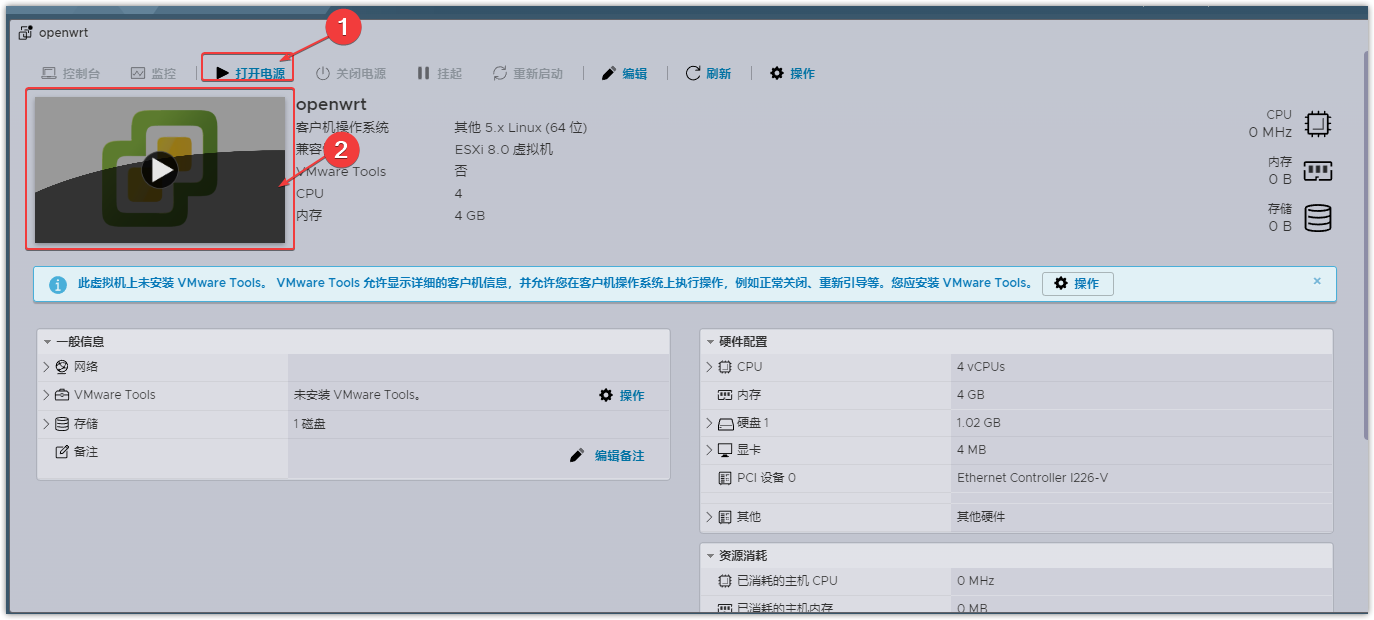This screenshot has width=1374, height=620.
Task: Click the 网络 globe icon
Action: point(62,367)
